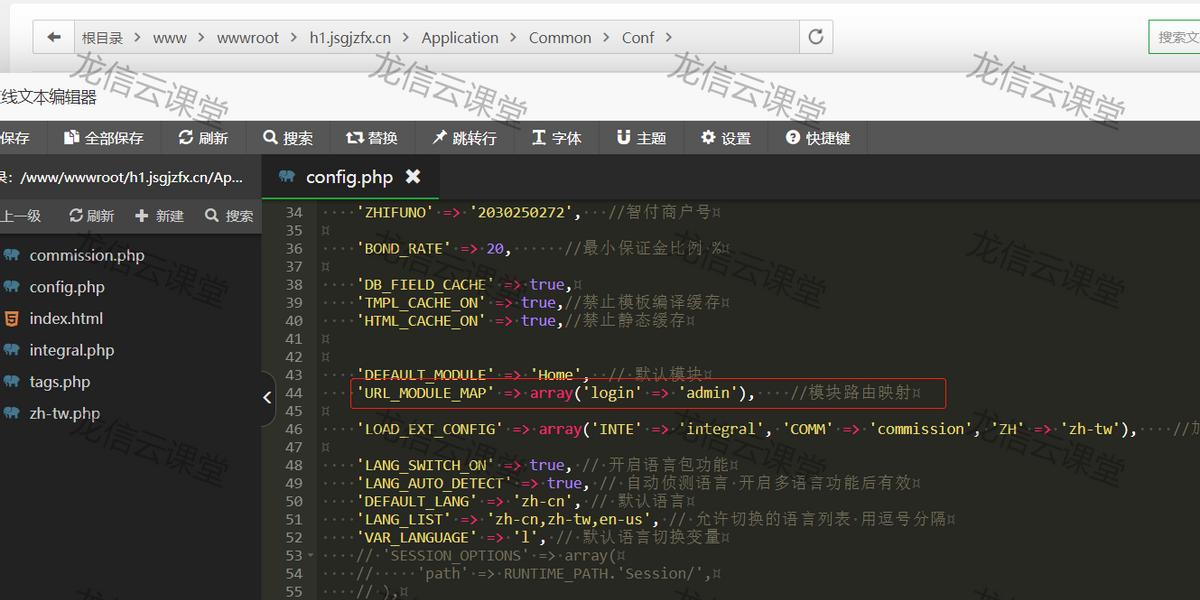Refresh directory with breadcrumb refresh icon
Viewport: 1200px width, 600px height.
[815, 36]
